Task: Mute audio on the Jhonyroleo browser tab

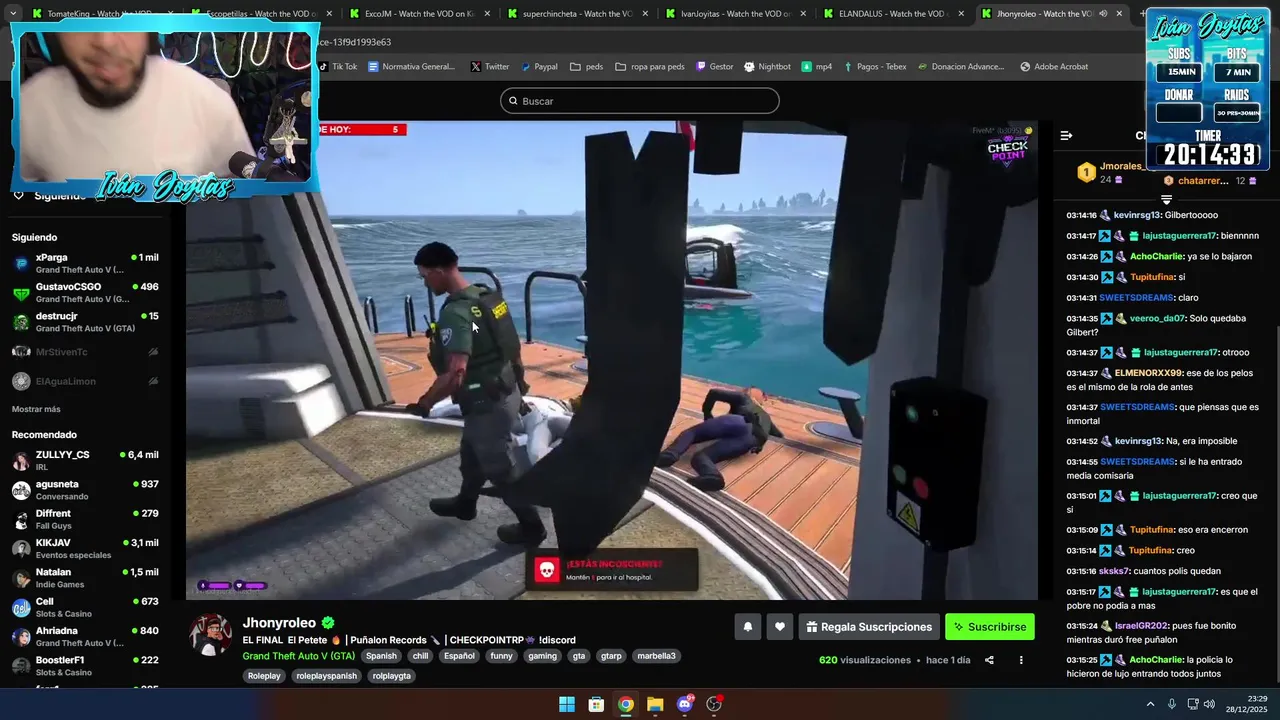Action: [1103, 14]
